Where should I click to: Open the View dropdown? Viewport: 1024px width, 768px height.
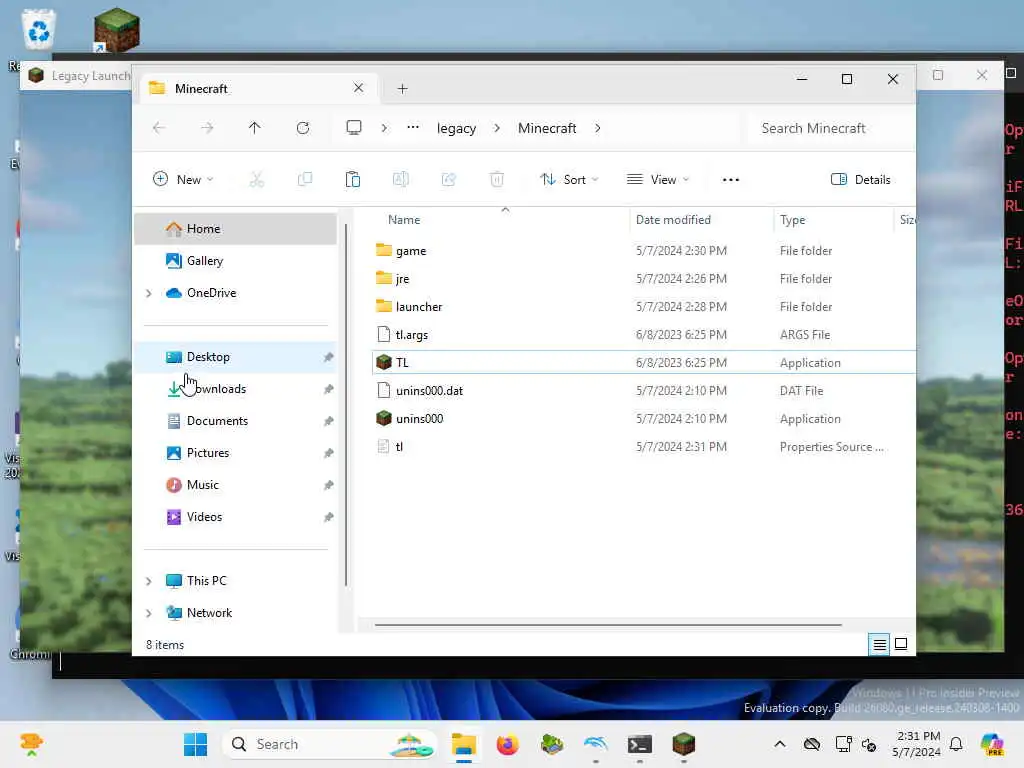(658, 180)
